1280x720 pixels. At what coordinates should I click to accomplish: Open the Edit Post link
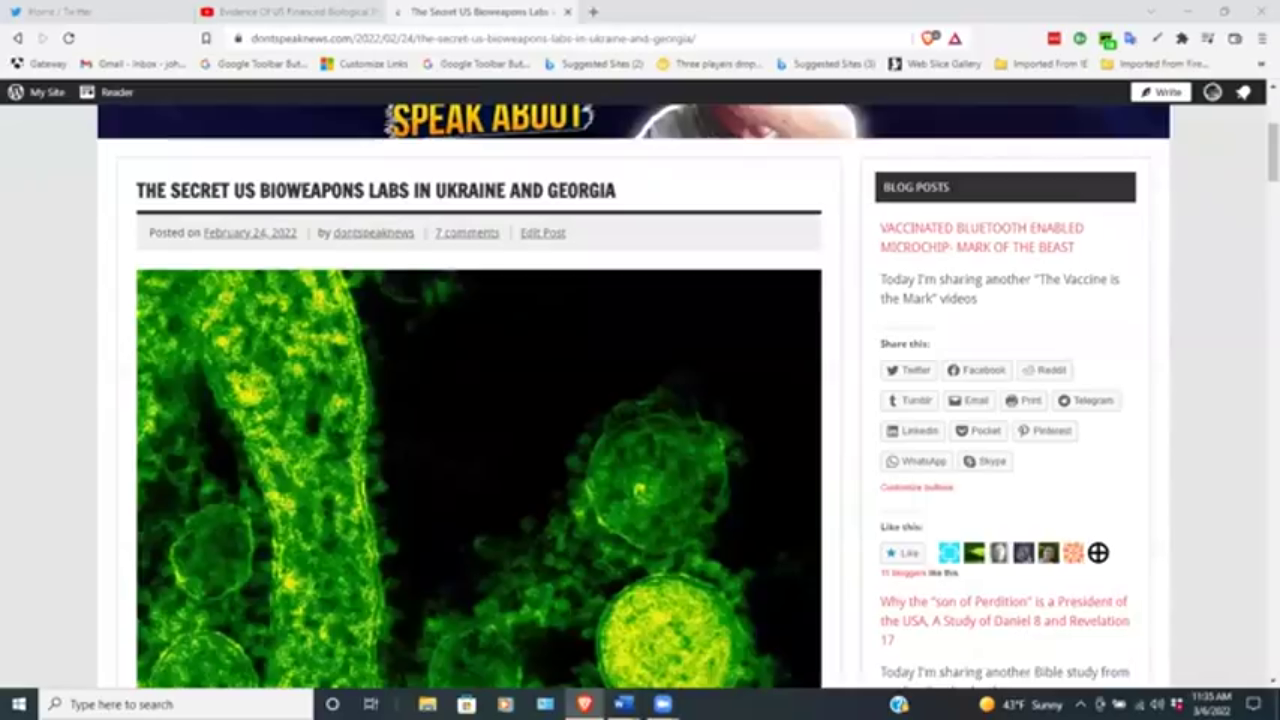(542, 233)
